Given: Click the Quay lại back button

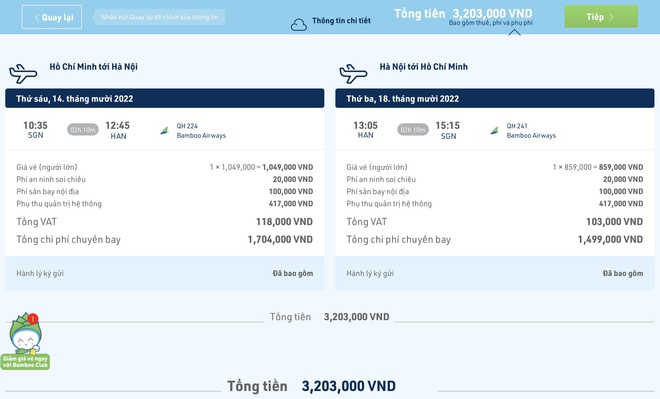Looking at the screenshot, I should coord(52,17).
